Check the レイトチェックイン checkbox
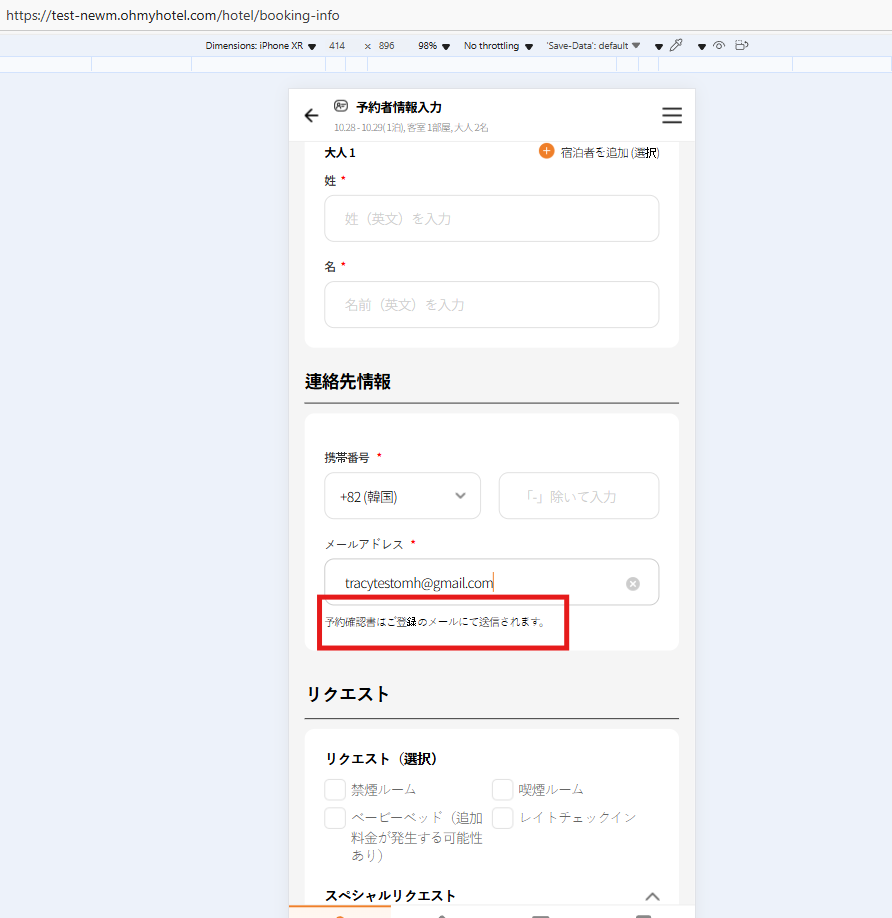The height and width of the screenshot is (918, 892). [x=502, y=817]
